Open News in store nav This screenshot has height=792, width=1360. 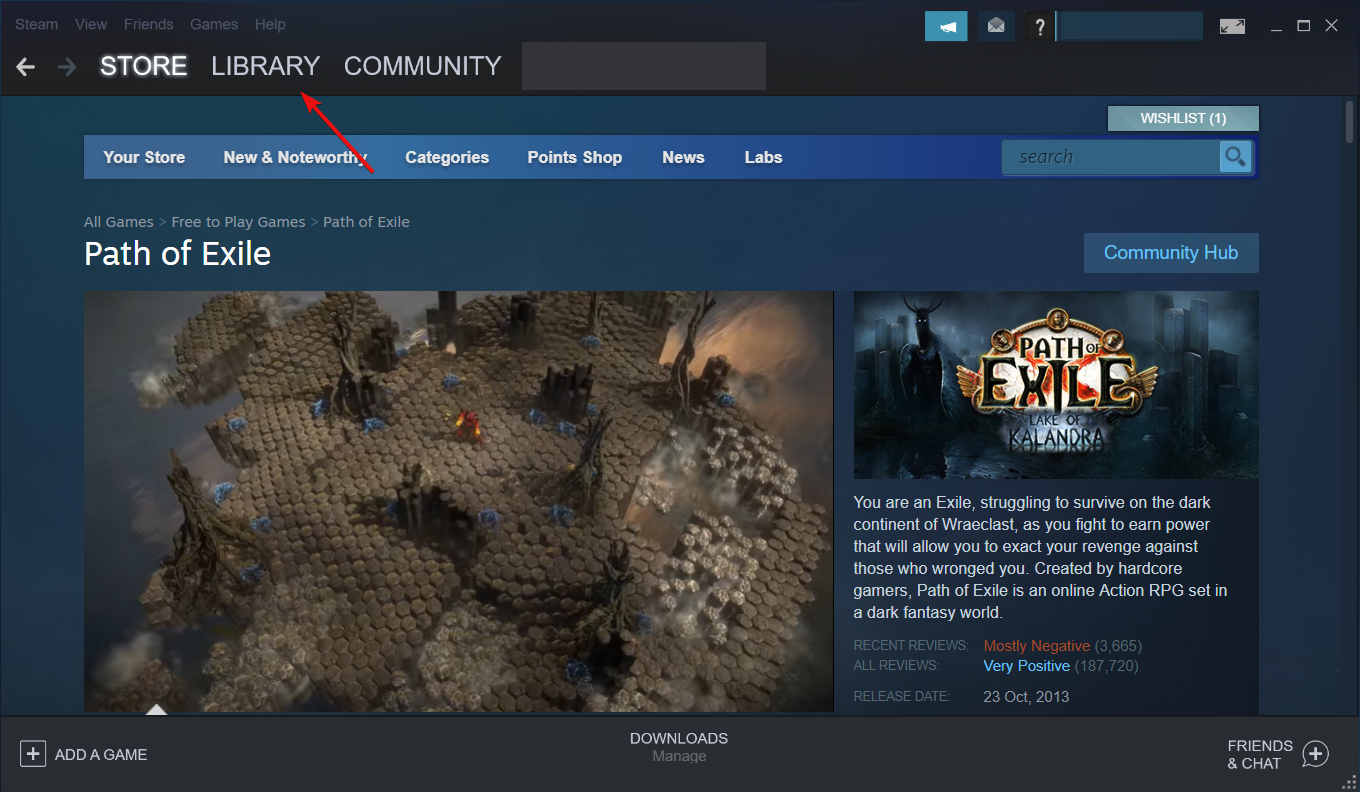(683, 157)
